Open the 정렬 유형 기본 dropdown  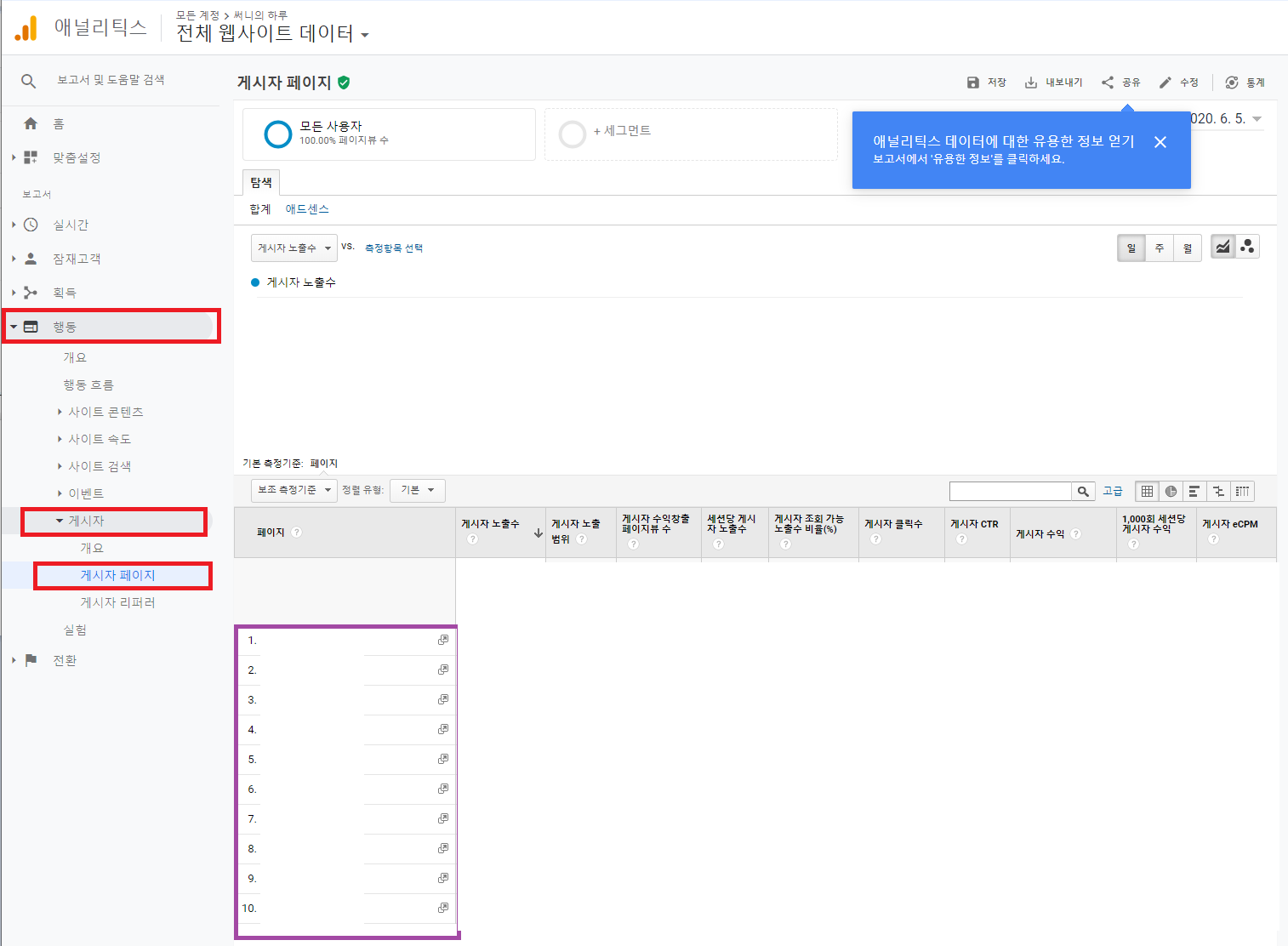pyautogui.click(x=418, y=490)
